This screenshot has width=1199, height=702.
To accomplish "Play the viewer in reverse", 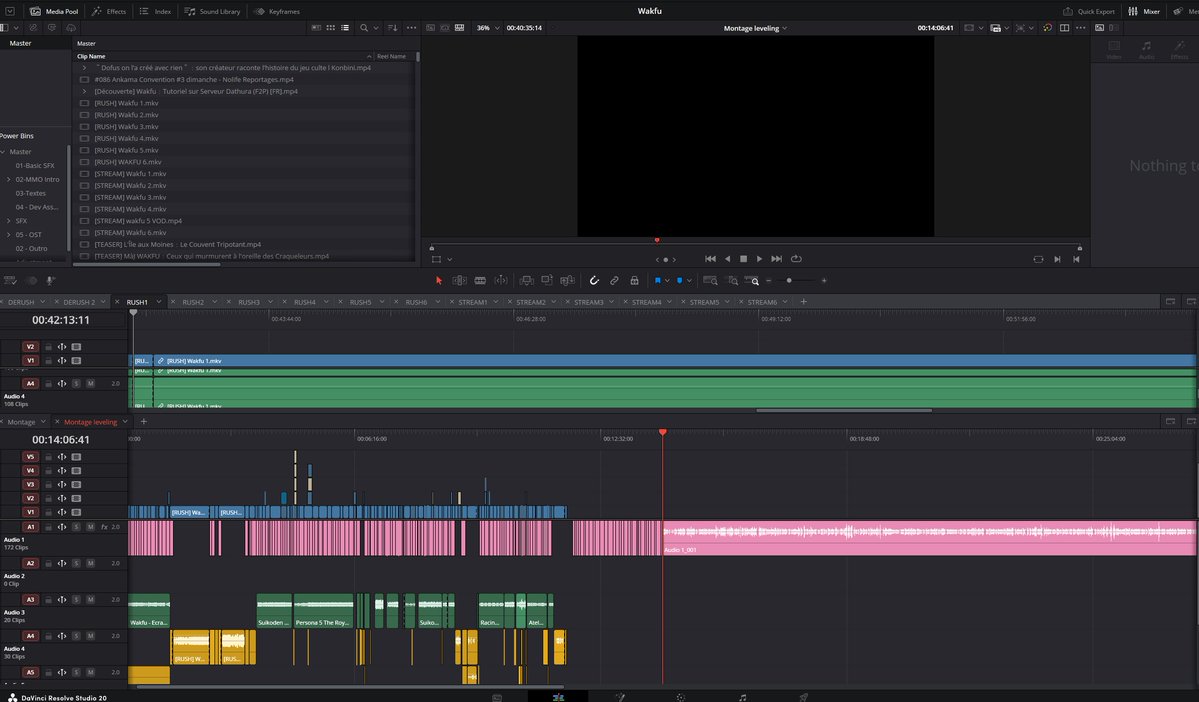I will (x=727, y=259).
